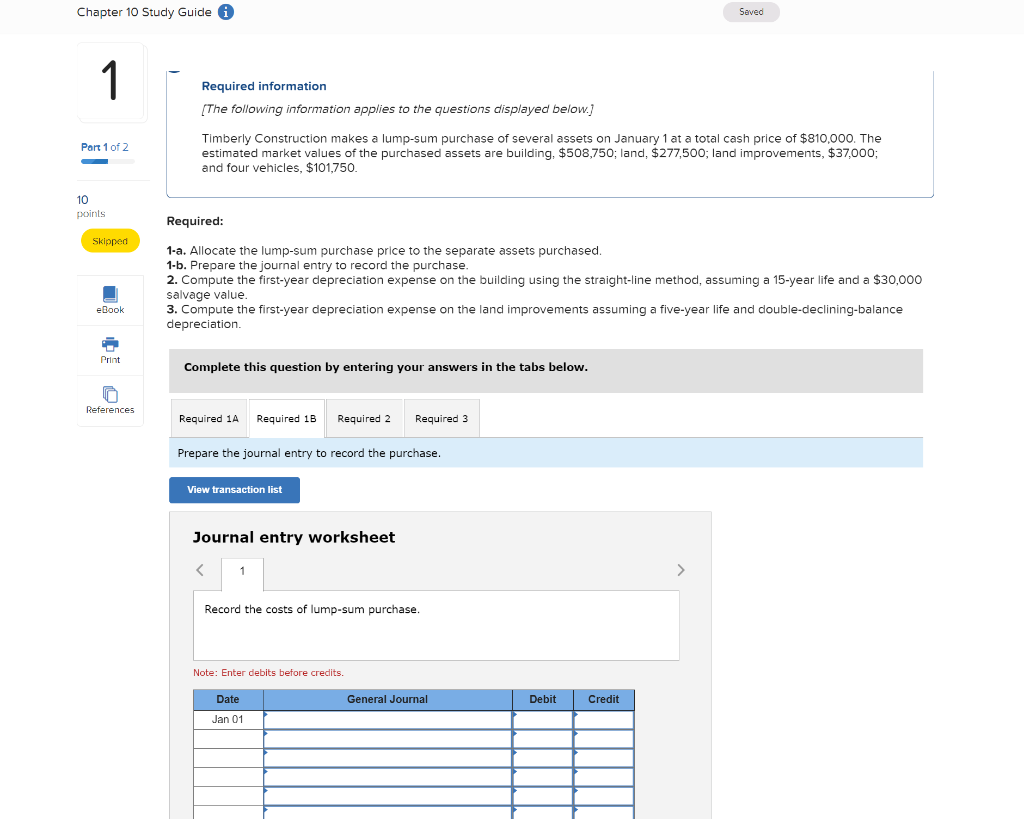The width and height of the screenshot is (1024, 819).
Task: Select the Required 1B tab
Action: pos(287,419)
